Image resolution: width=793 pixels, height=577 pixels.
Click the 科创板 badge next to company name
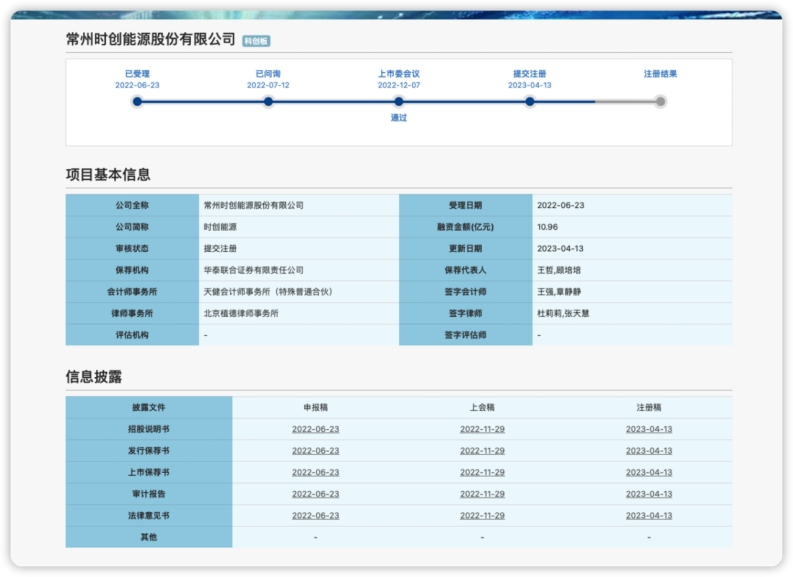[256, 41]
